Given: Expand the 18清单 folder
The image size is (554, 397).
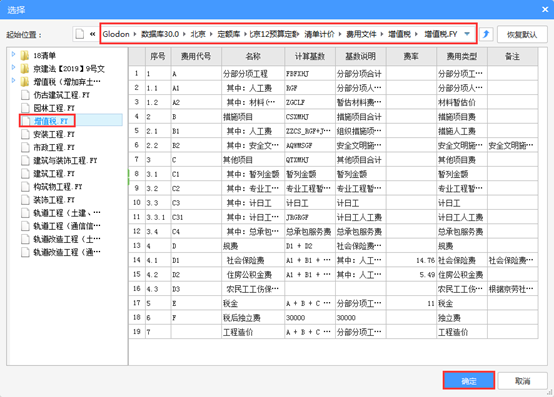Looking at the screenshot, I should tap(13, 54).
